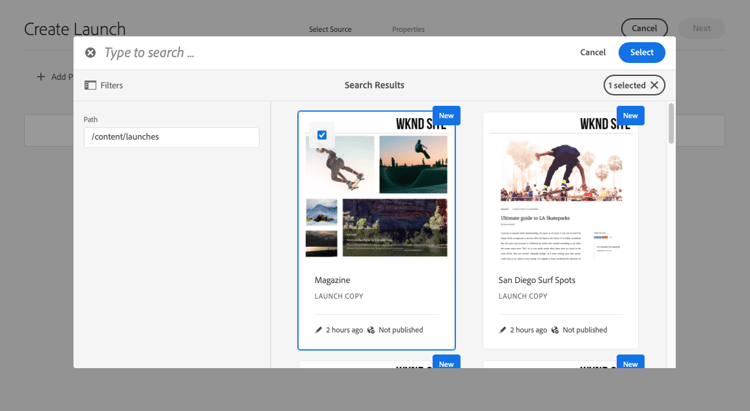Click Not published on Magazine card
The width and height of the screenshot is (750, 411).
401,330
